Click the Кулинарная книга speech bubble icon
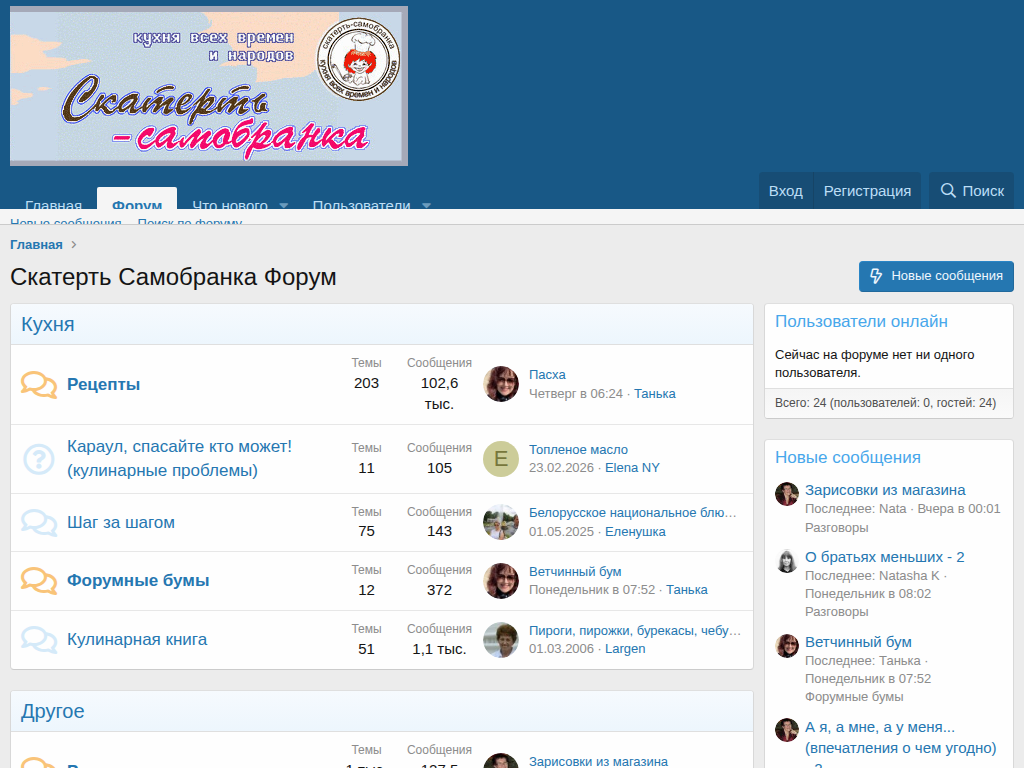Image resolution: width=1024 pixels, height=768 pixels. tap(39, 639)
